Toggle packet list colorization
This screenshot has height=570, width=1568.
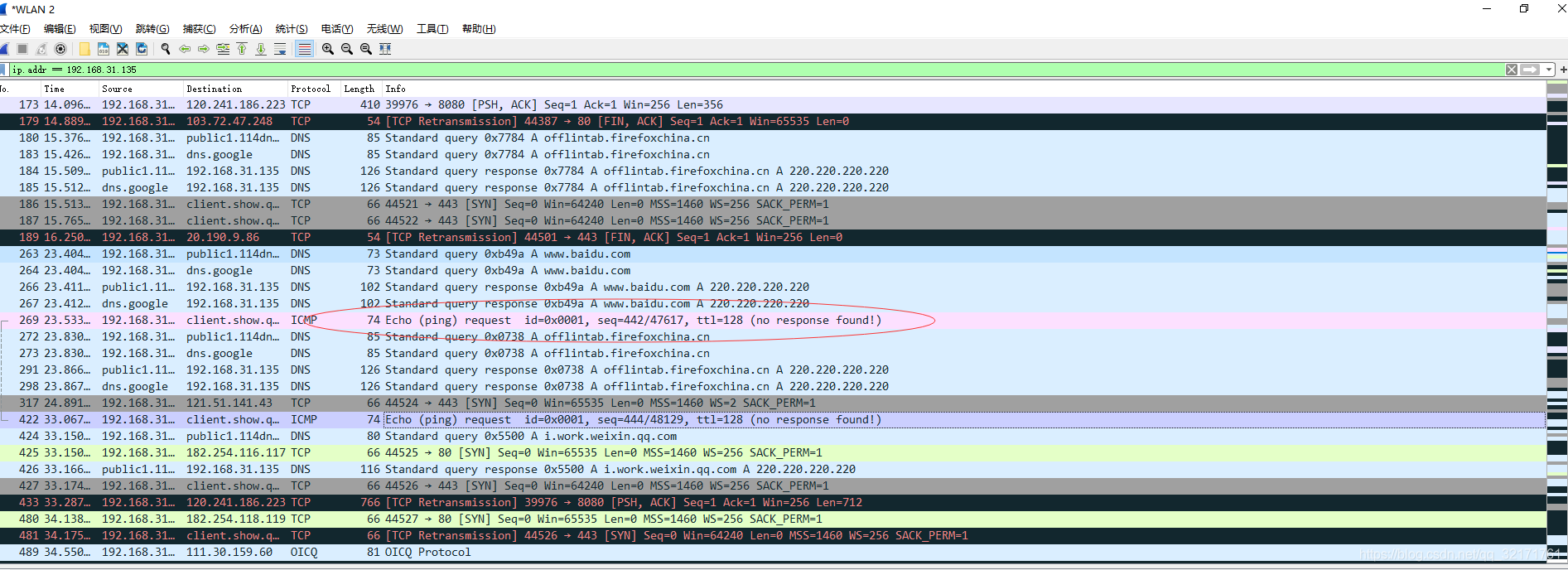point(305,49)
